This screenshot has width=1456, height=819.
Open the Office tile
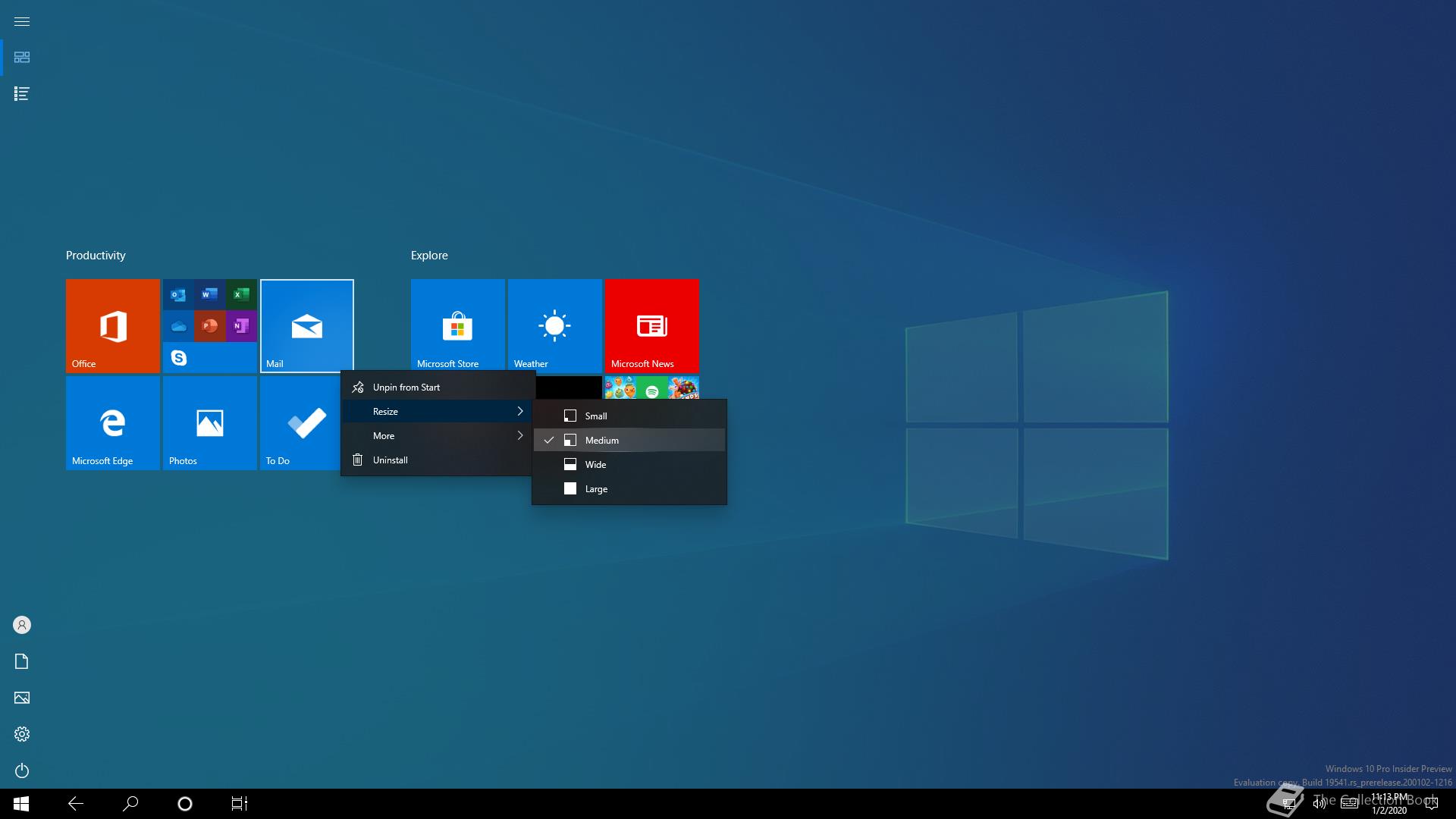113,326
